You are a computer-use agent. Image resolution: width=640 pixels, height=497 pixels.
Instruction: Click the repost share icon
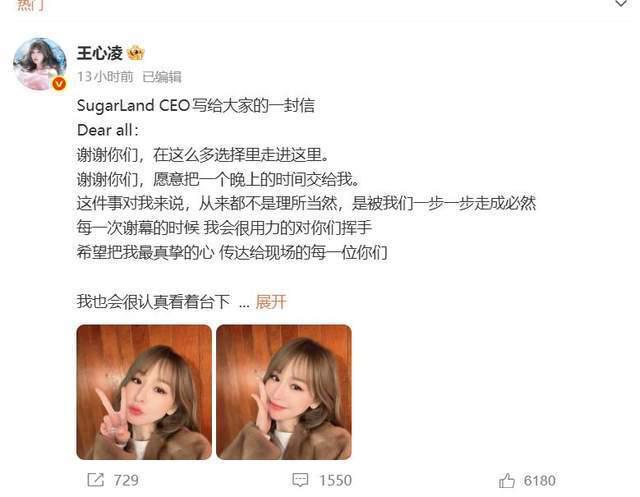96,479
